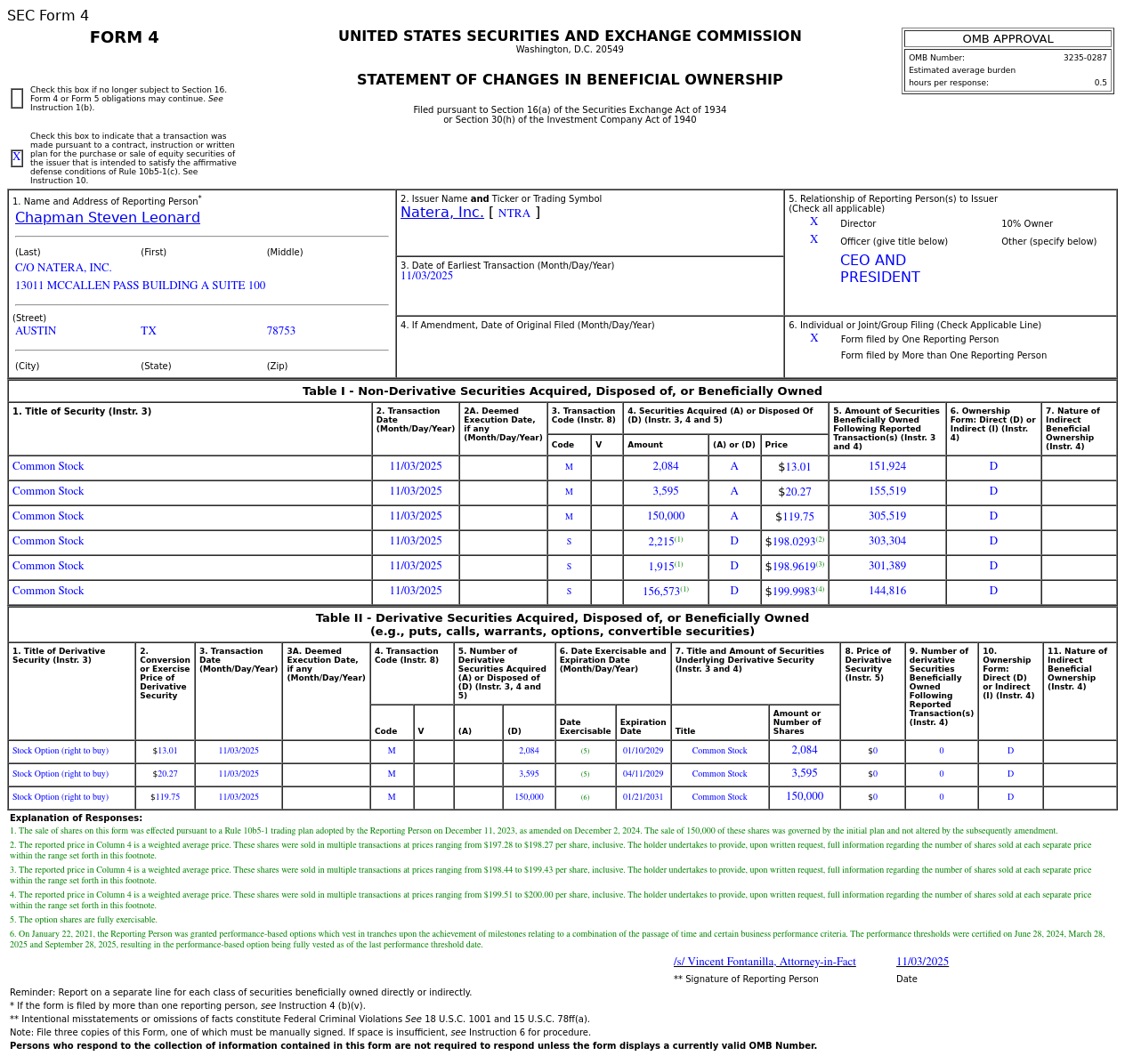The width and height of the screenshot is (1125, 1064).
Task: Click the X beside Officer (give title below)
Action: coord(813,240)
